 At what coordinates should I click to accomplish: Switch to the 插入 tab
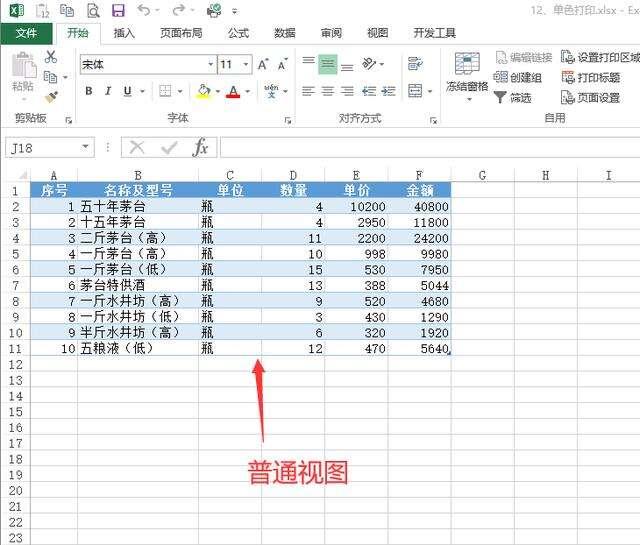[x=124, y=33]
